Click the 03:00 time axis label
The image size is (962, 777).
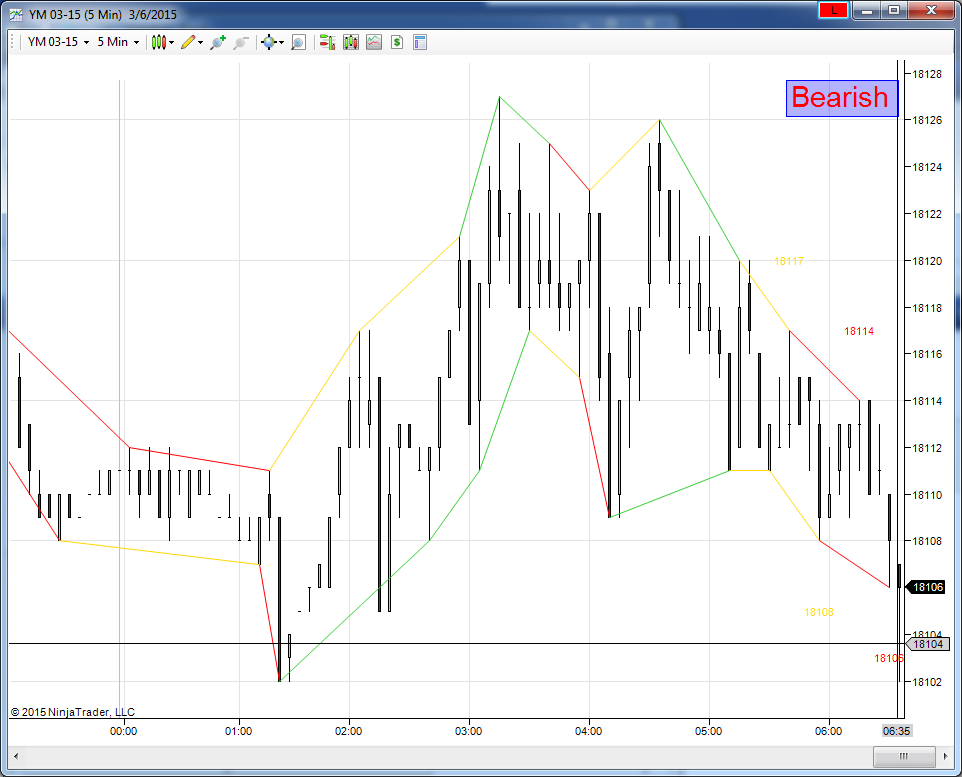pos(468,731)
